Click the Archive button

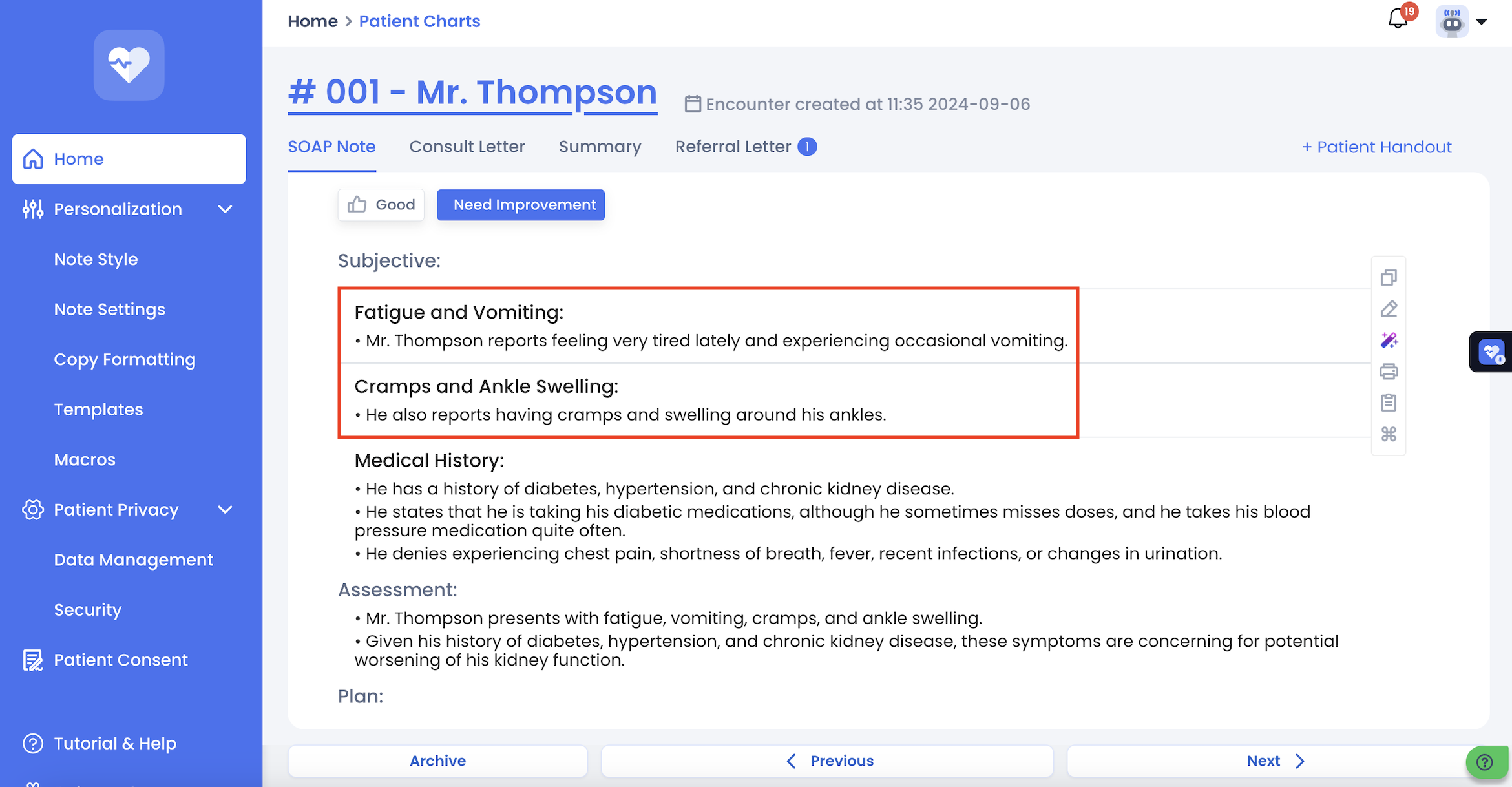(x=437, y=761)
